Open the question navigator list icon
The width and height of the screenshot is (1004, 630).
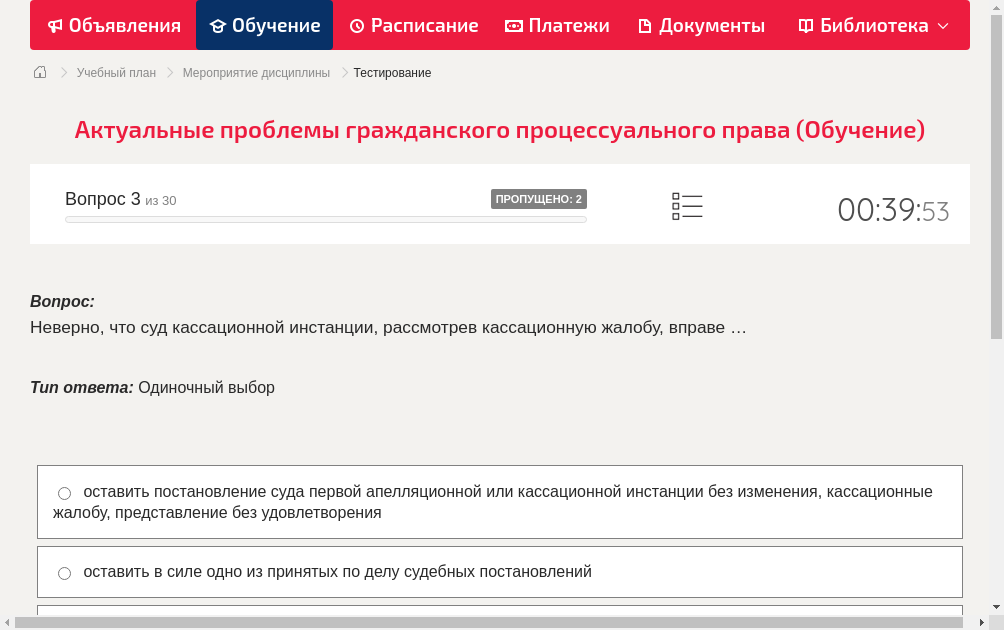[687, 205]
